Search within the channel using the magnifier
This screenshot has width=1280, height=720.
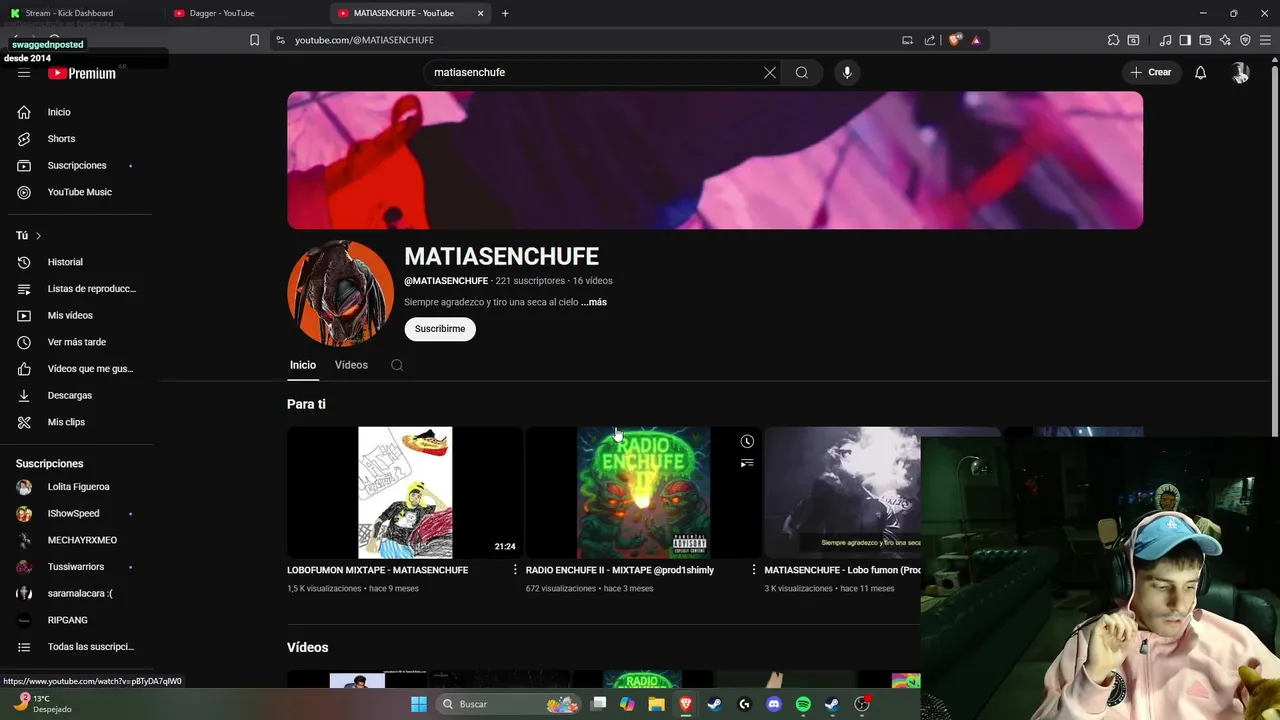pos(397,365)
